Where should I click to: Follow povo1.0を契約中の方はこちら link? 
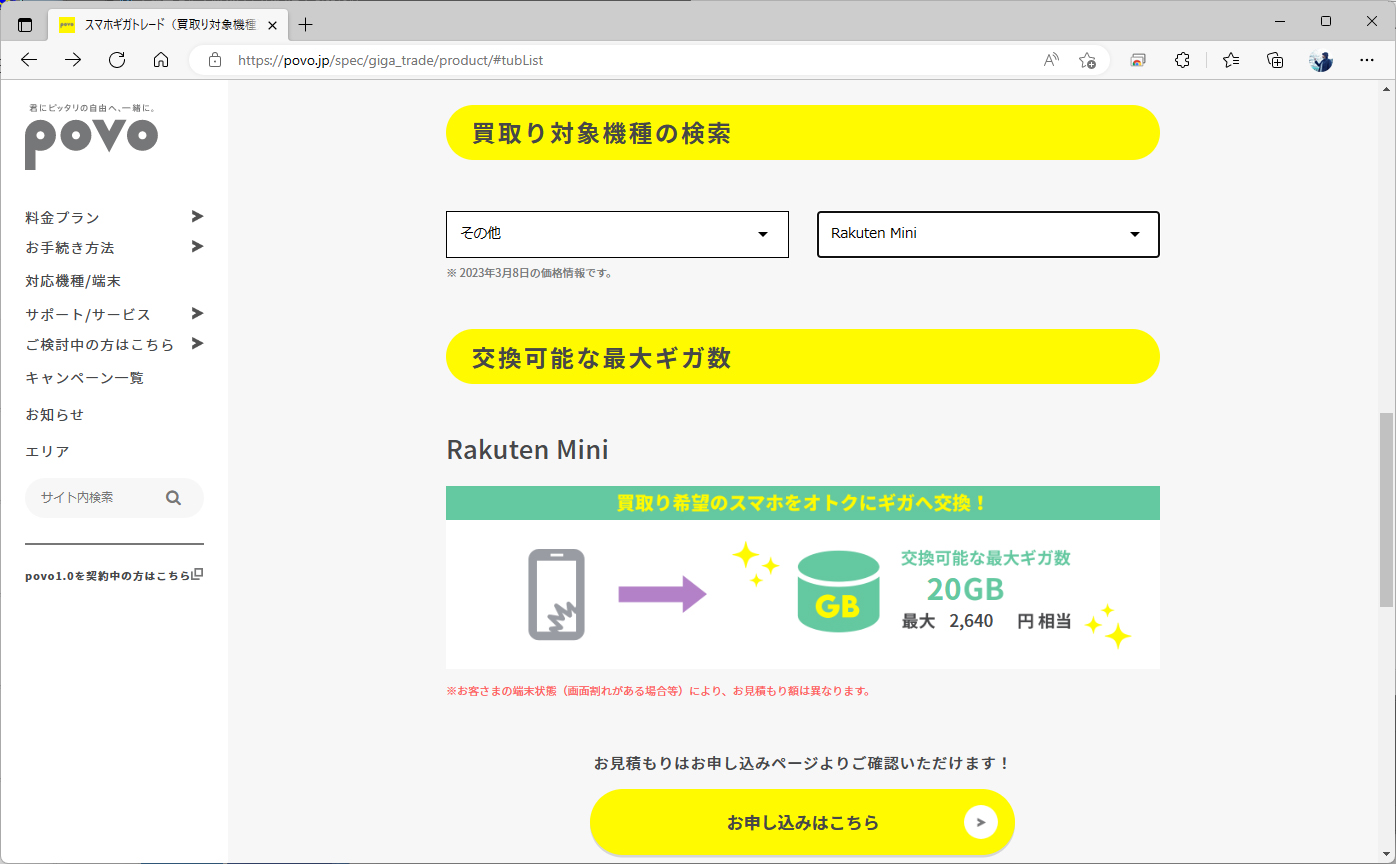(x=108, y=575)
